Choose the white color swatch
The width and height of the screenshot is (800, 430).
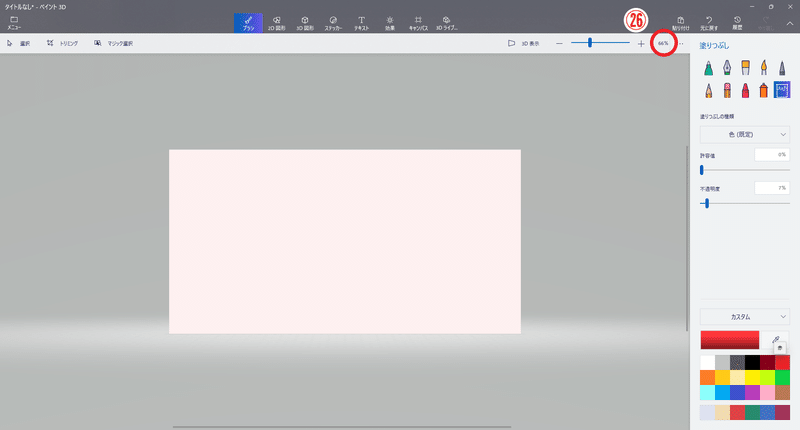click(x=708, y=363)
